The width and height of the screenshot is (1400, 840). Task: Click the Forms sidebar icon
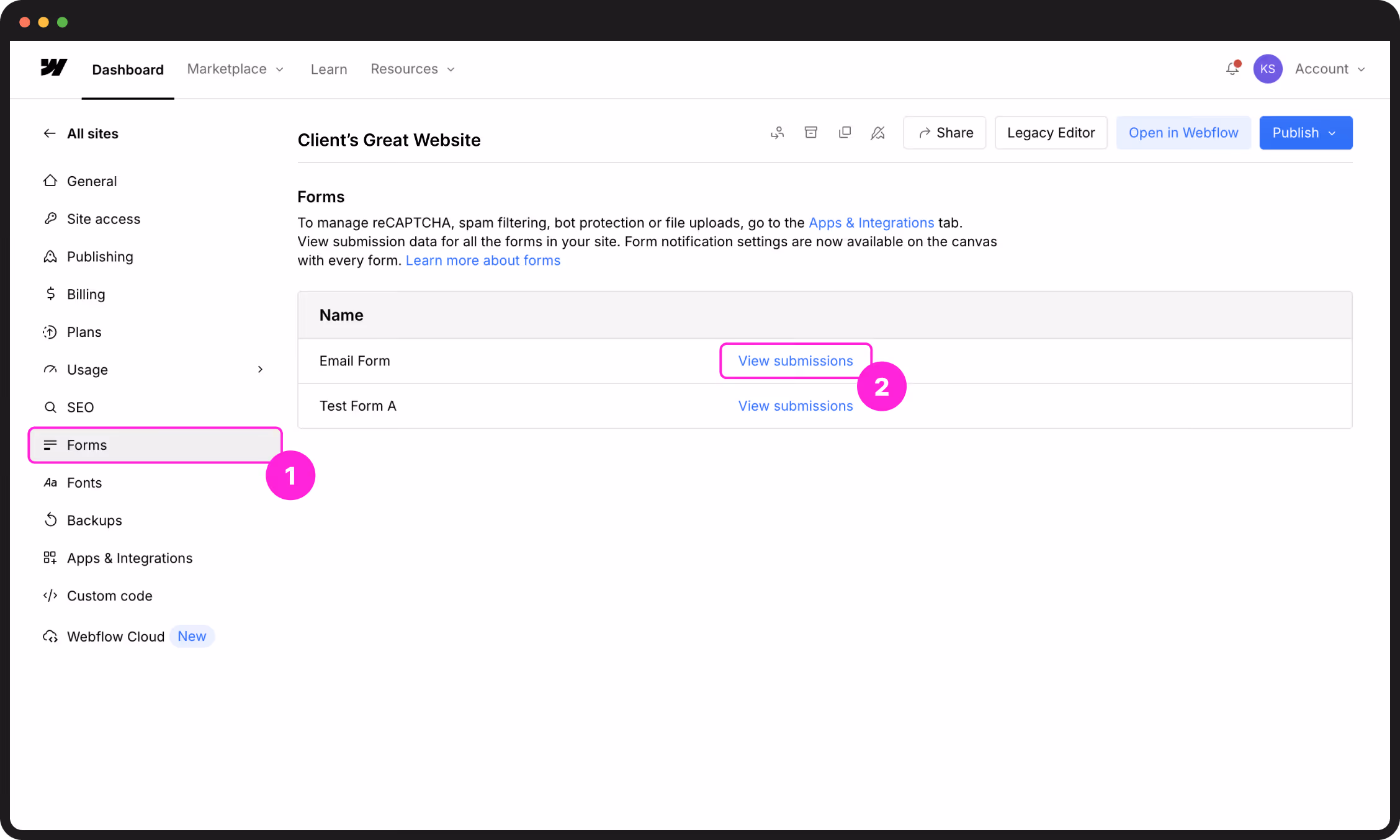[x=50, y=445]
